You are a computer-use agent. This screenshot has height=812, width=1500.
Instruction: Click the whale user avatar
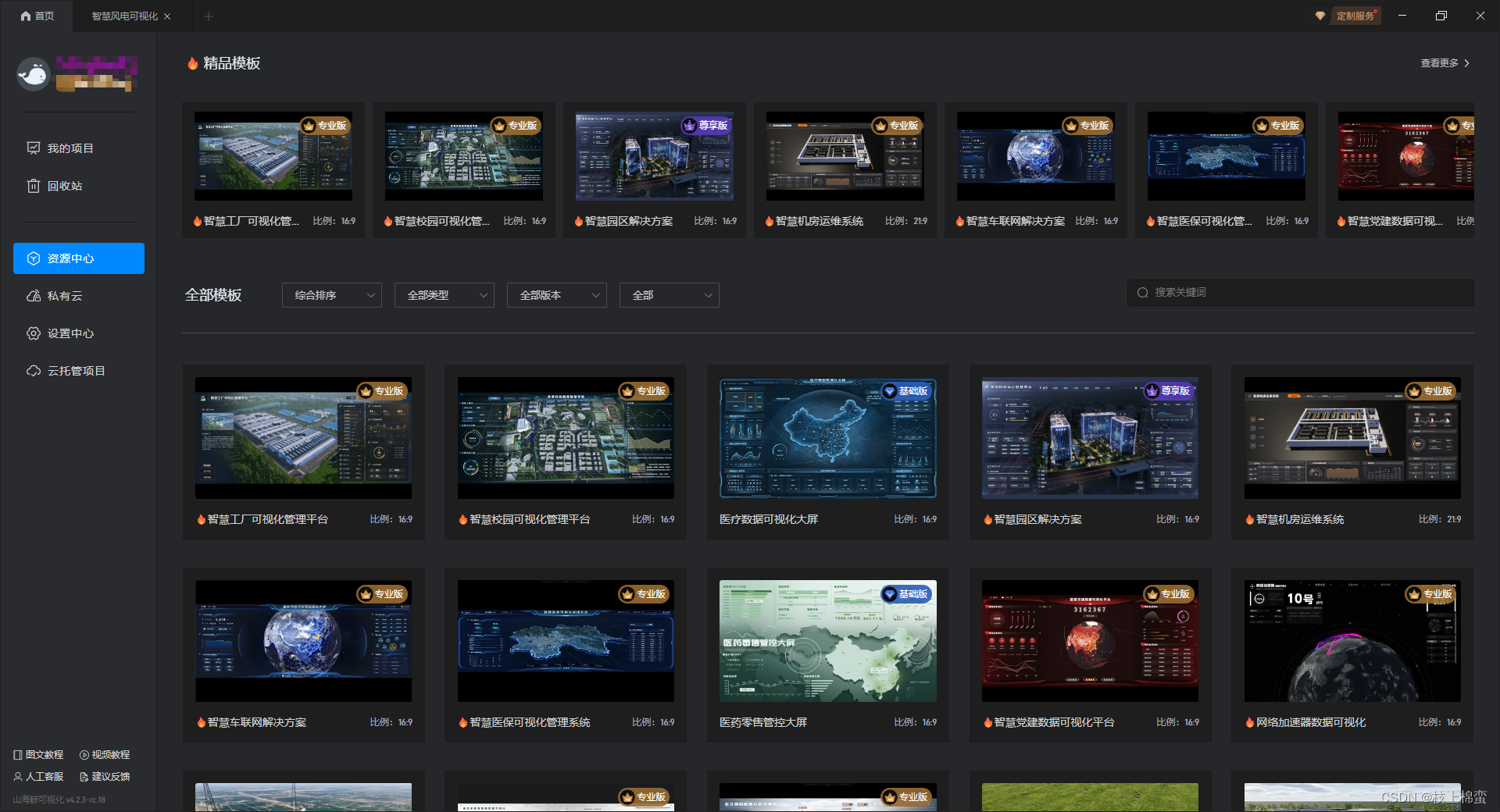point(34,75)
